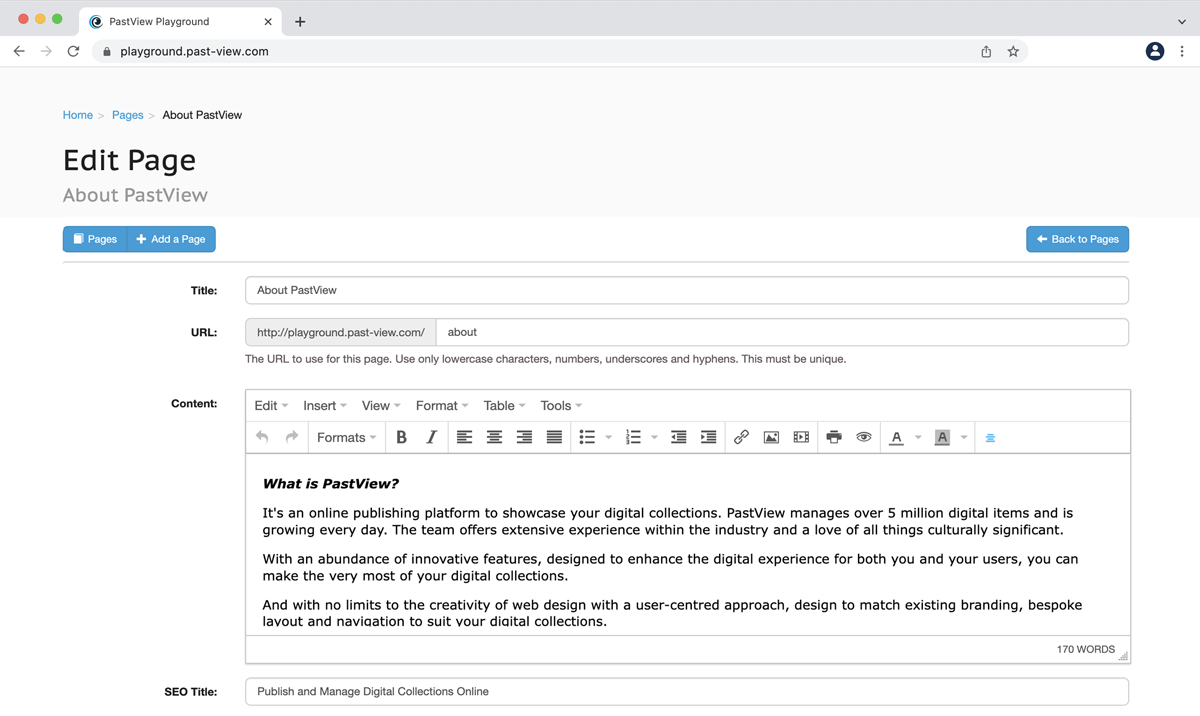Click the print icon in editor
This screenshot has width=1200, height=716.
coord(834,437)
